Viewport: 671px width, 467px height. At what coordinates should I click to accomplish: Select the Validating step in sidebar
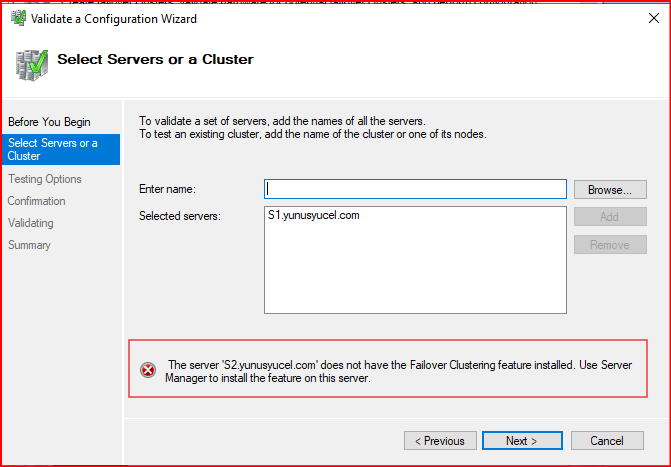point(31,223)
